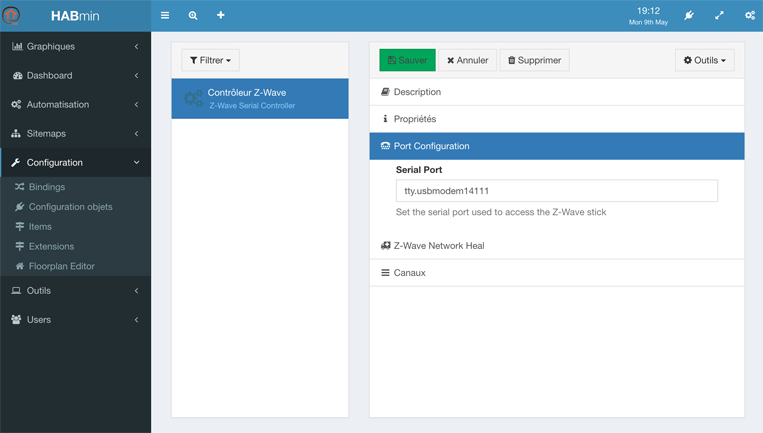
Task: Click the plug connection icon
Action: (x=689, y=15)
